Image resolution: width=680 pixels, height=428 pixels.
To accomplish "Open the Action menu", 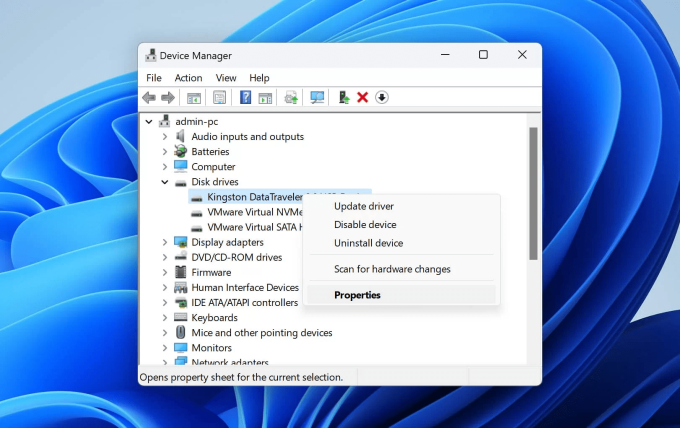I will (x=188, y=78).
